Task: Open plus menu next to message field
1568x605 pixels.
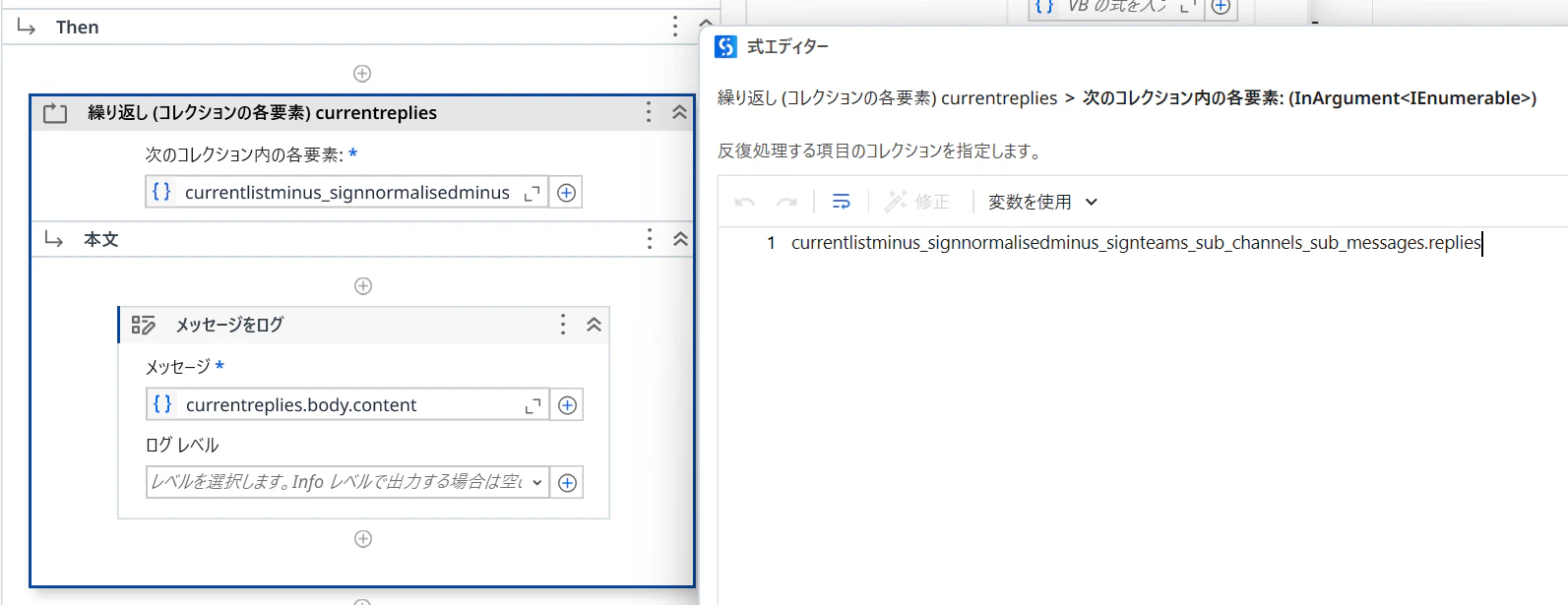Action: [x=567, y=405]
